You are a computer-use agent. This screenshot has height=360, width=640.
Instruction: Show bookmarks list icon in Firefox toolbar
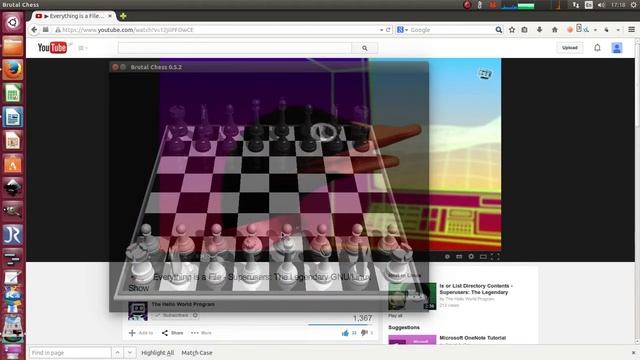(524, 30)
